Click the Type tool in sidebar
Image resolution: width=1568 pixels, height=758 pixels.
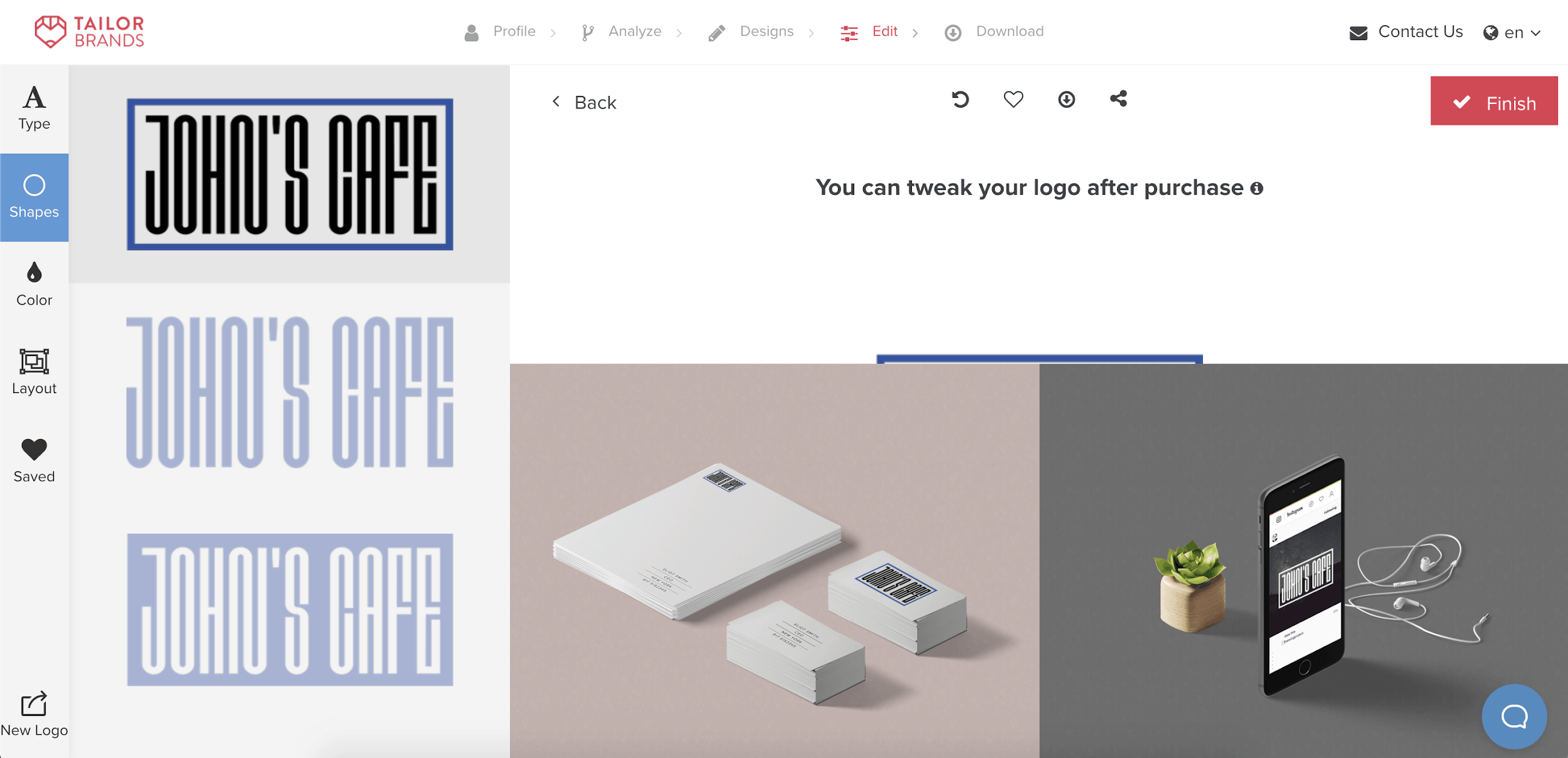tap(34, 106)
